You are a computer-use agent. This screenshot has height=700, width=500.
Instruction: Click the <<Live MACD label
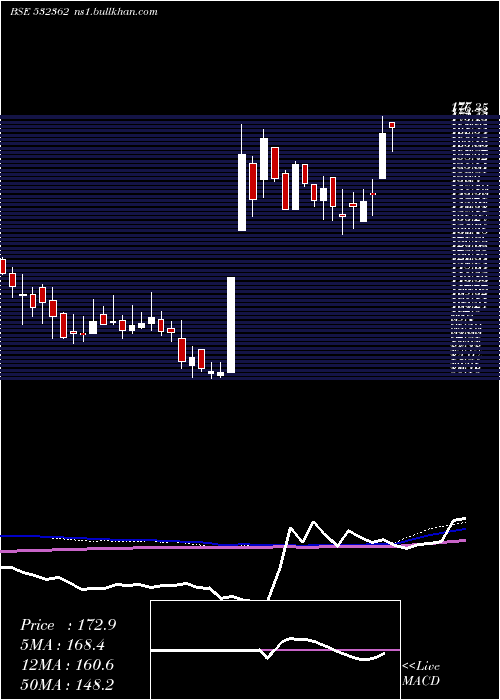pos(421,673)
